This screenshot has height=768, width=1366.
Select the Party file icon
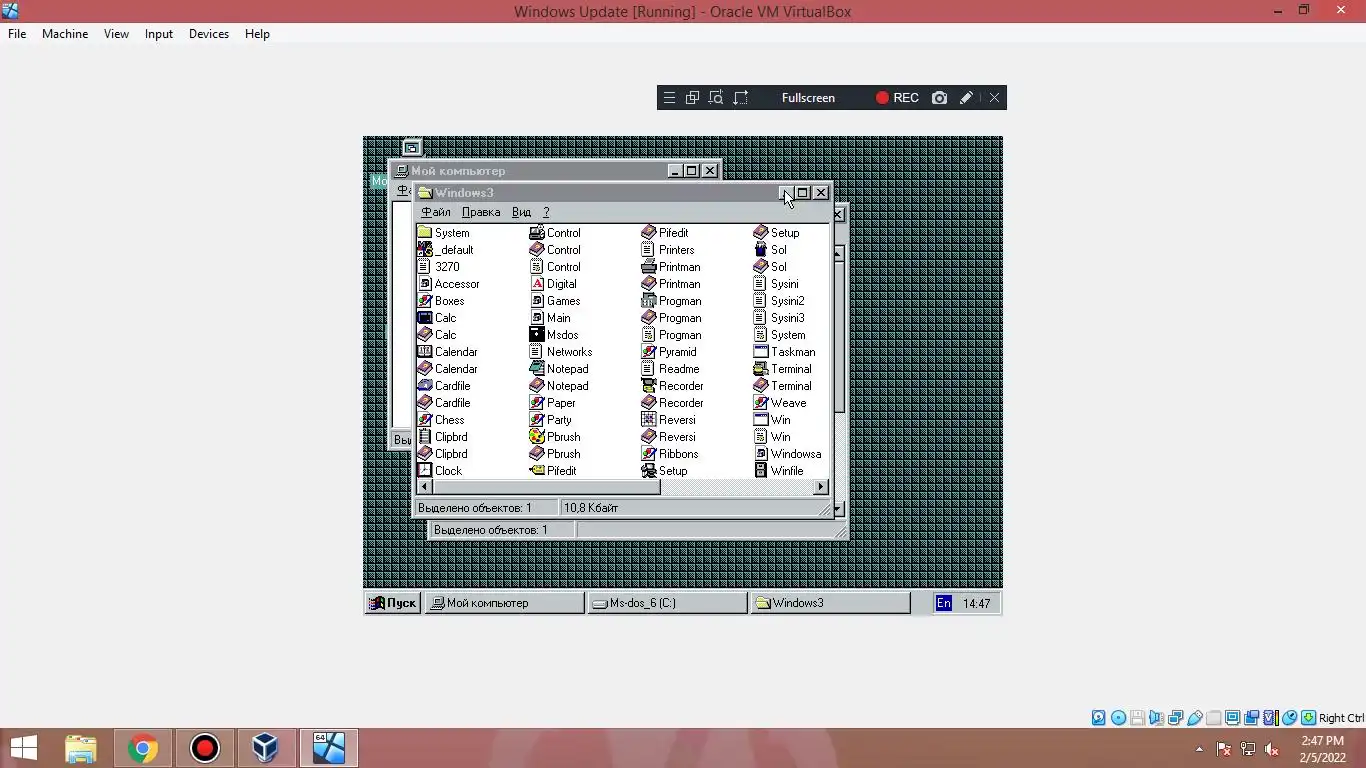551,420
